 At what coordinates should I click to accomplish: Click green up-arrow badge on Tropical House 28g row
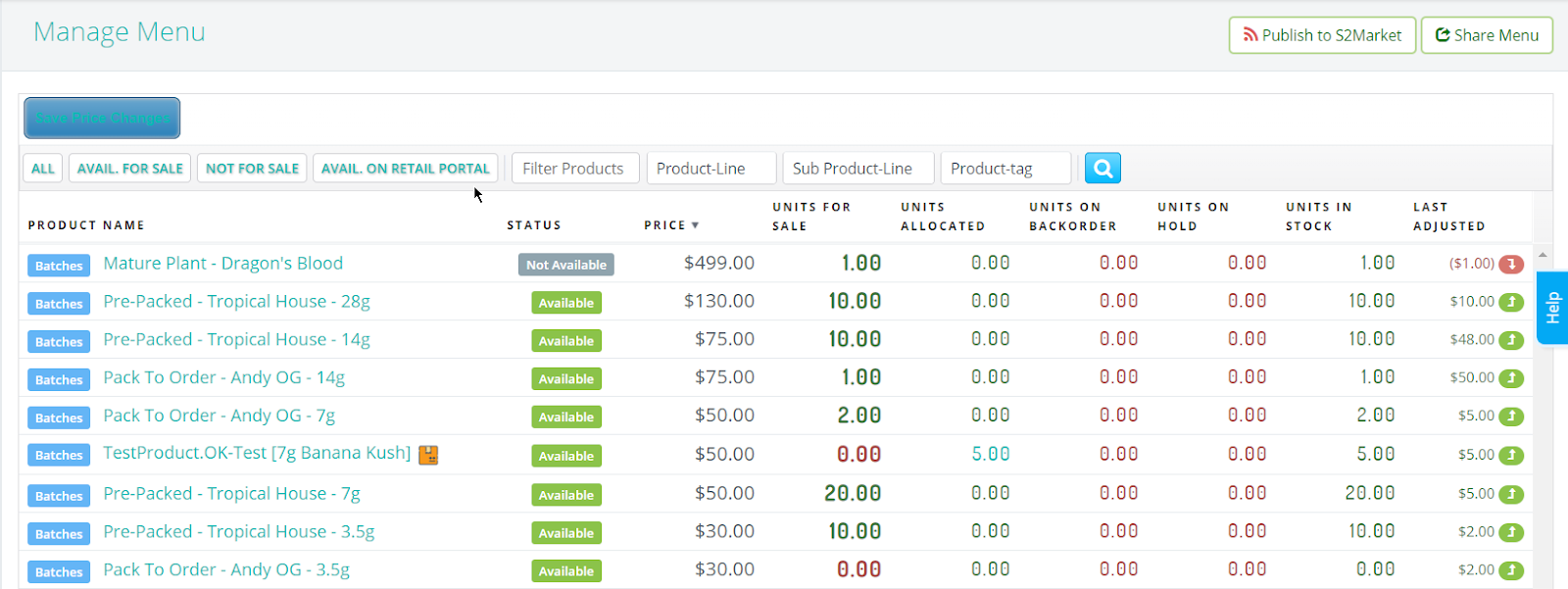1511,302
